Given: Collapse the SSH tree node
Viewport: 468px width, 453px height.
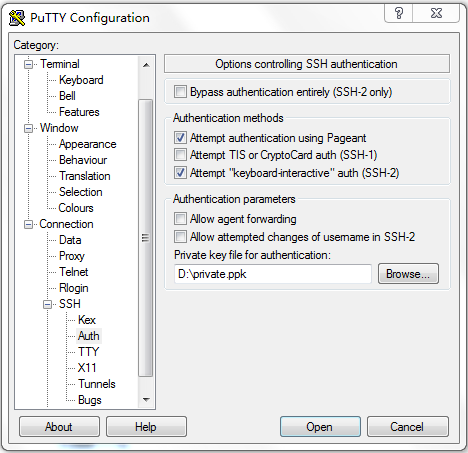Looking at the screenshot, I should coord(48,304).
